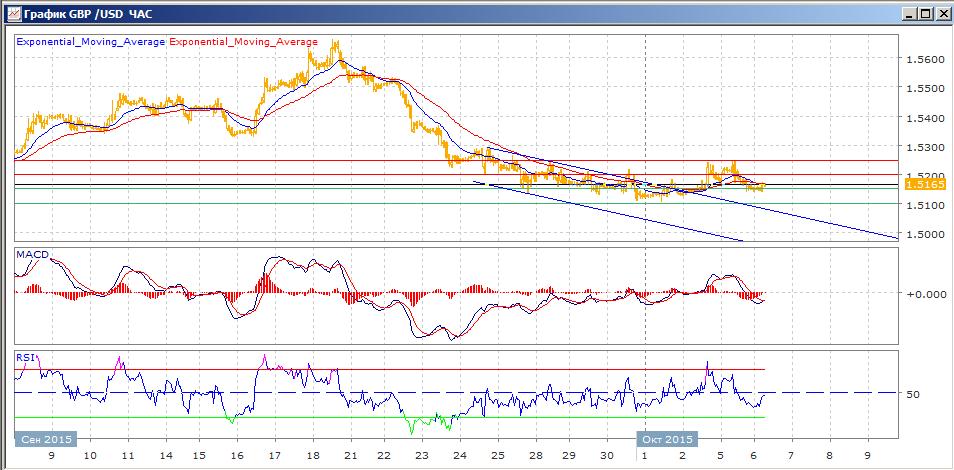Click date 16 on the time axis

coord(235,454)
